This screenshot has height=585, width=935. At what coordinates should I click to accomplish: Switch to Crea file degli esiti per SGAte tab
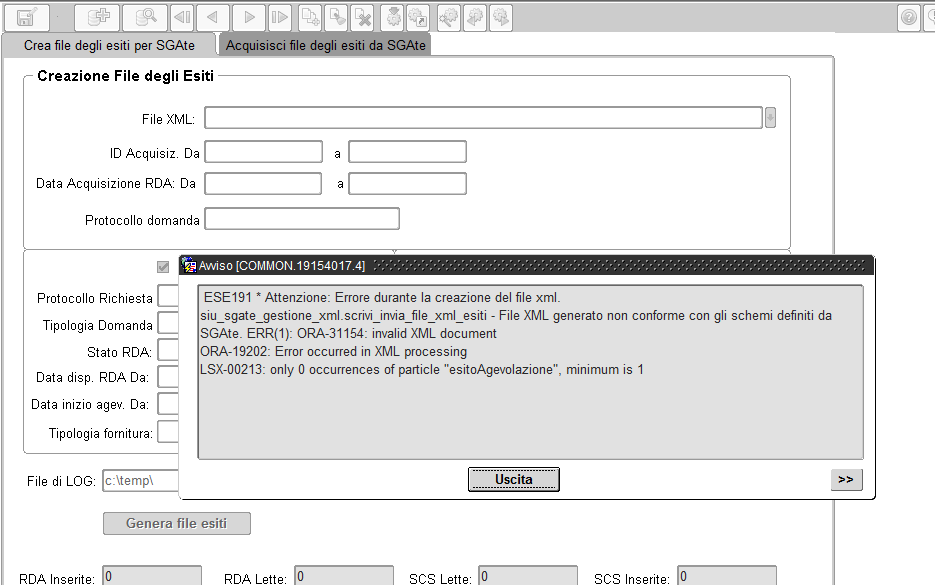click(109, 45)
